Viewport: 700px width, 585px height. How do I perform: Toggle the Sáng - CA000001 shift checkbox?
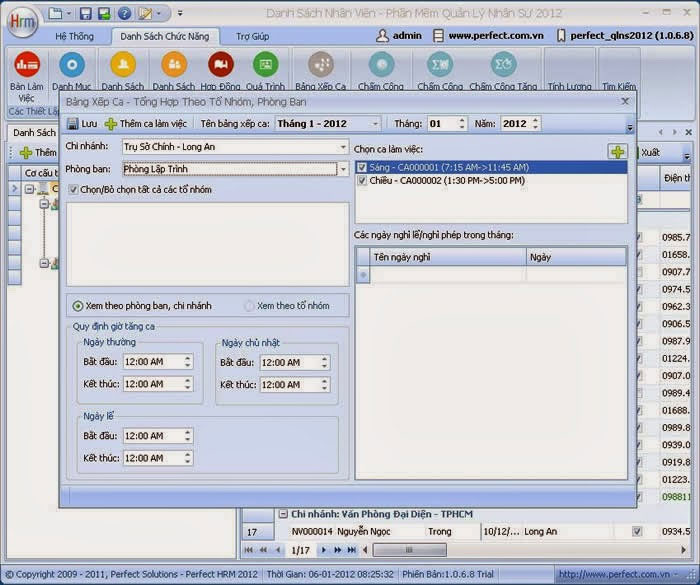click(362, 167)
